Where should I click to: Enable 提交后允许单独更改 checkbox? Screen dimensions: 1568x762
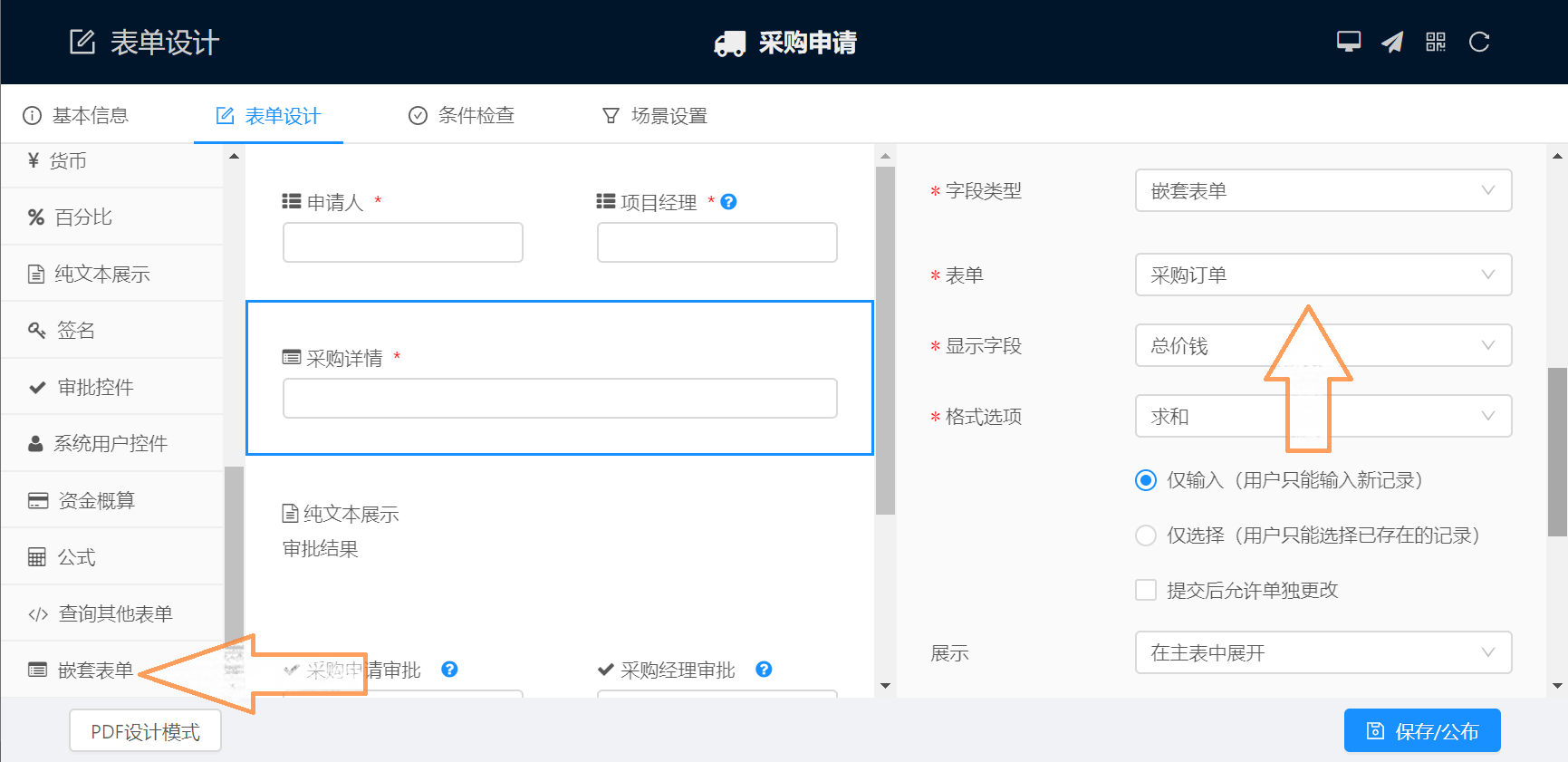point(1146,591)
